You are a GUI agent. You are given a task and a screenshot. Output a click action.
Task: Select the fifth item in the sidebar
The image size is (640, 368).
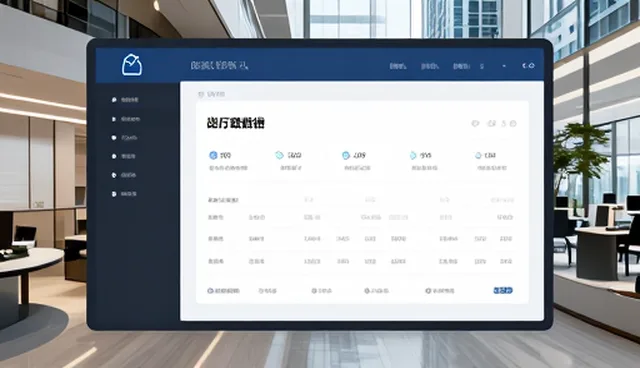(123, 175)
